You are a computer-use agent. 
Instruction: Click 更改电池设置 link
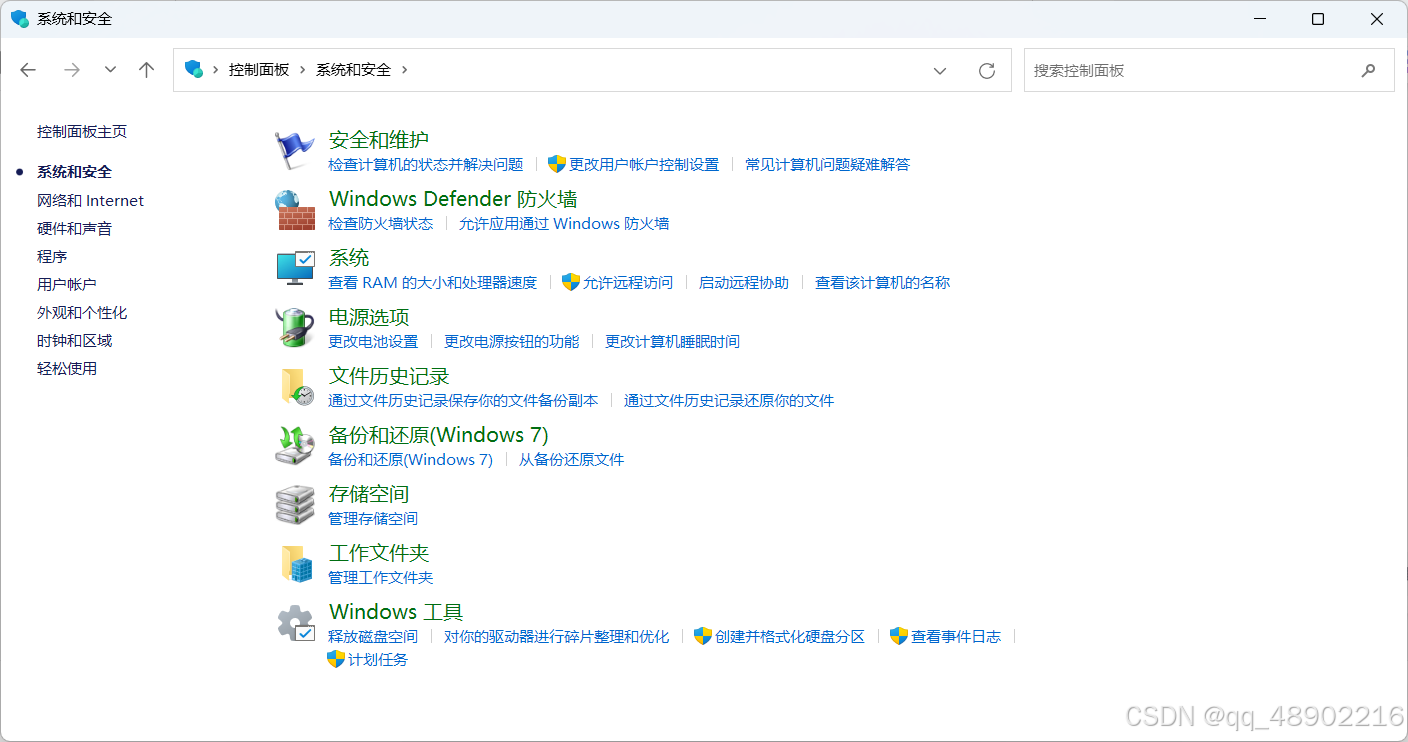[373, 341]
